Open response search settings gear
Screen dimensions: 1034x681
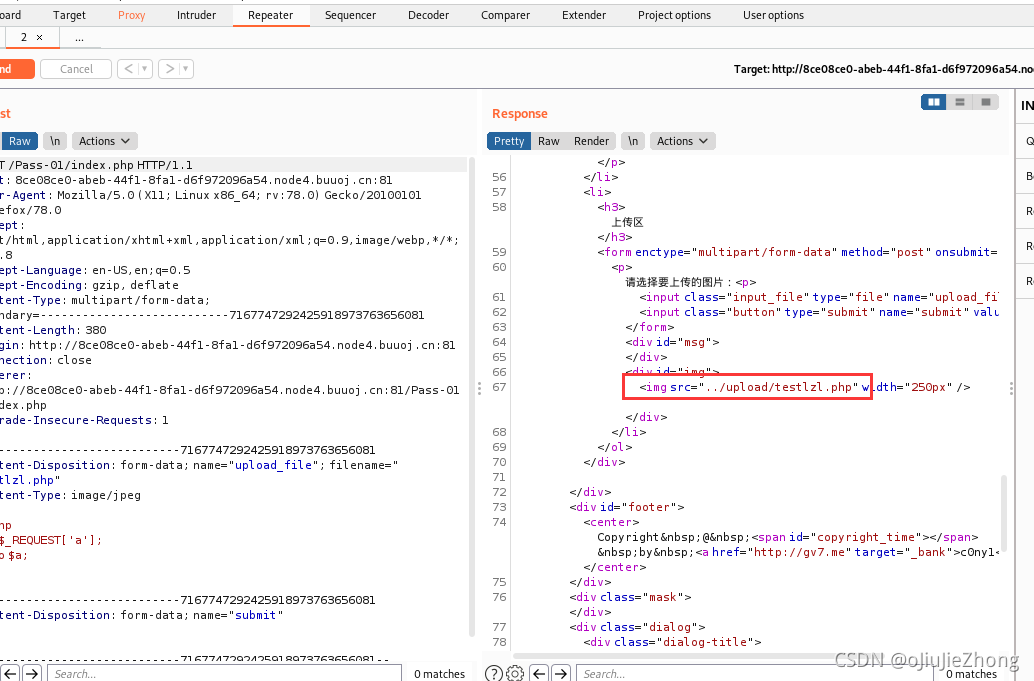click(x=515, y=673)
